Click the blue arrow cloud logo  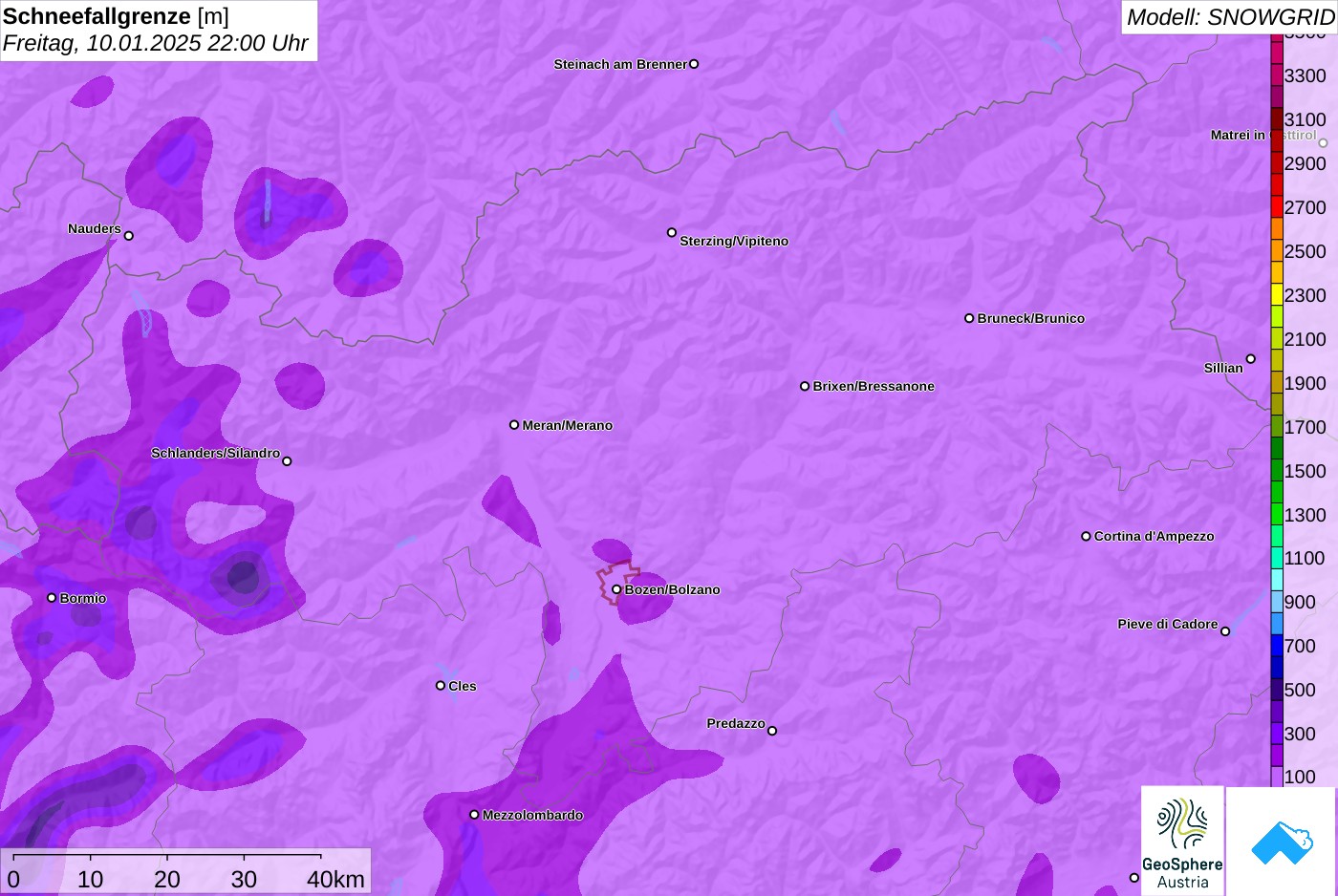[1282, 842]
